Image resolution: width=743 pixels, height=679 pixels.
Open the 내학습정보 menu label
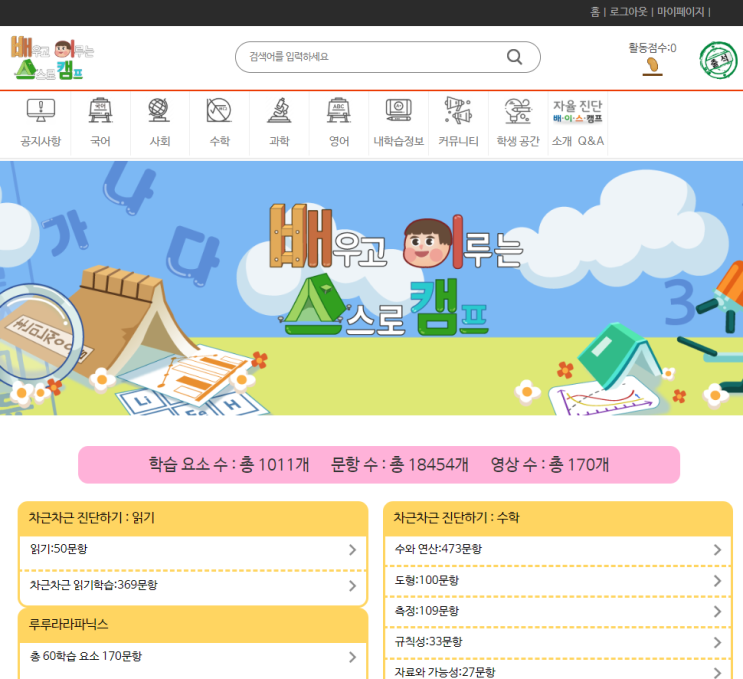[x=399, y=141]
